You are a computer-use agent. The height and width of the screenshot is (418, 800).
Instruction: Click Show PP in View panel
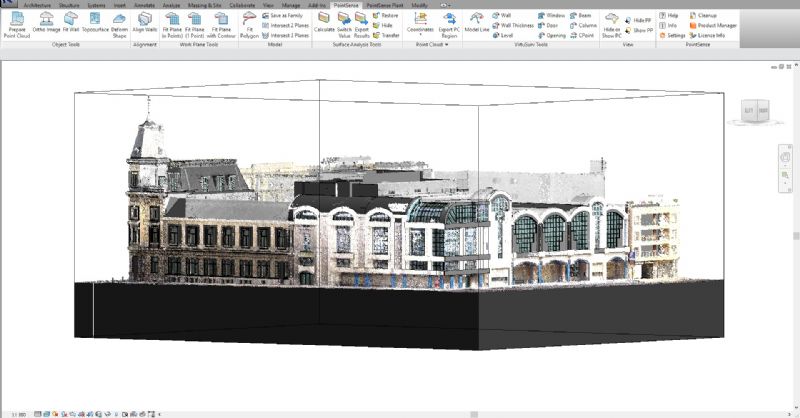(x=638, y=30)
